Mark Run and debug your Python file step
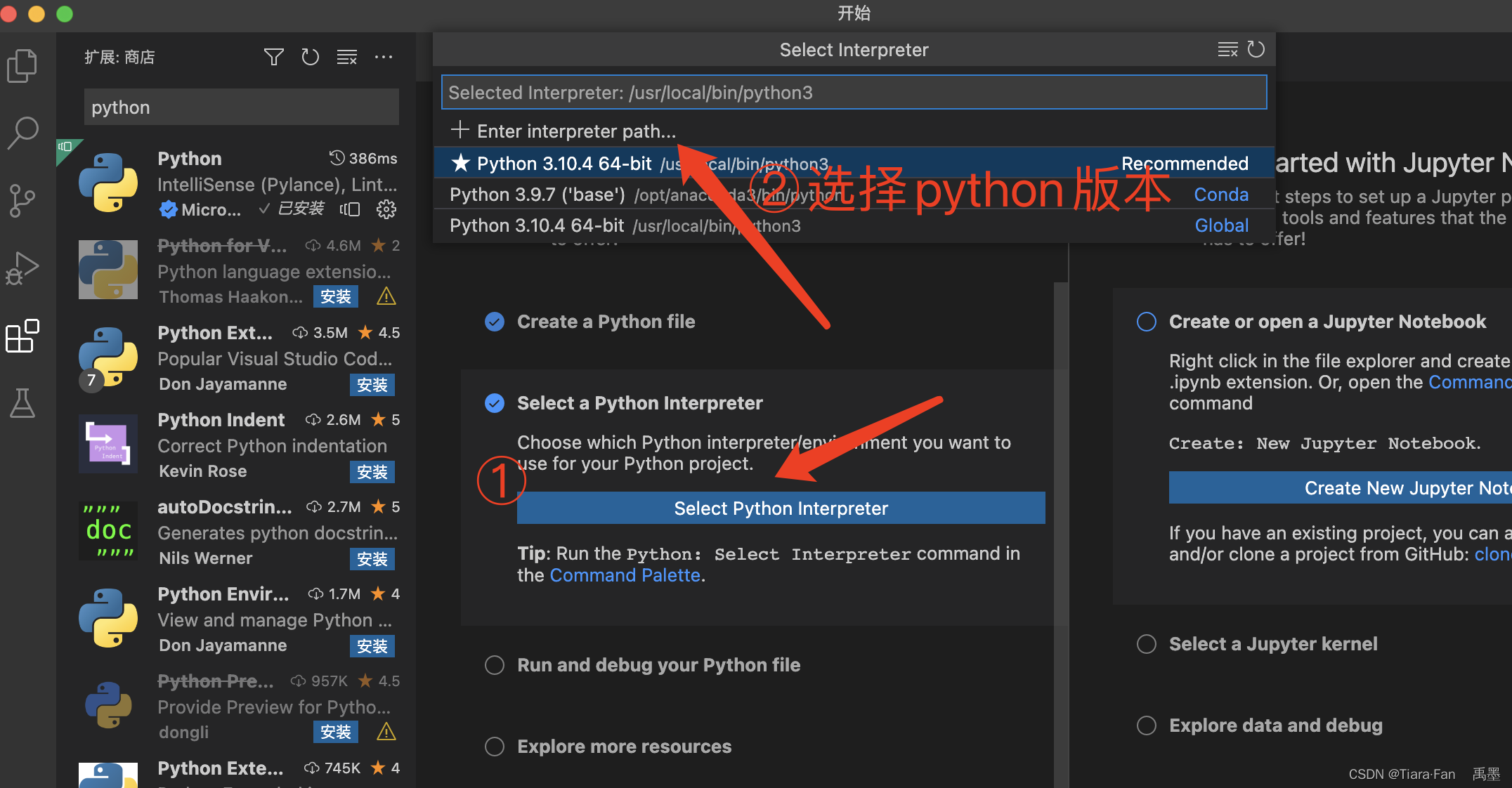 tap(495, 665)
